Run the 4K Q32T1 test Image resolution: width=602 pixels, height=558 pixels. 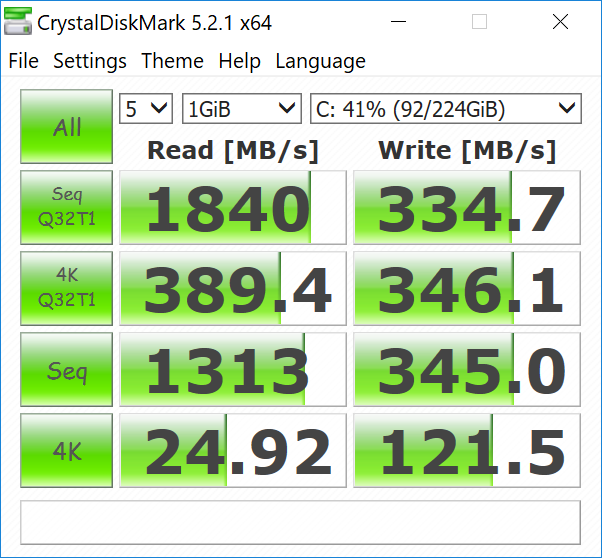(66, 288)
